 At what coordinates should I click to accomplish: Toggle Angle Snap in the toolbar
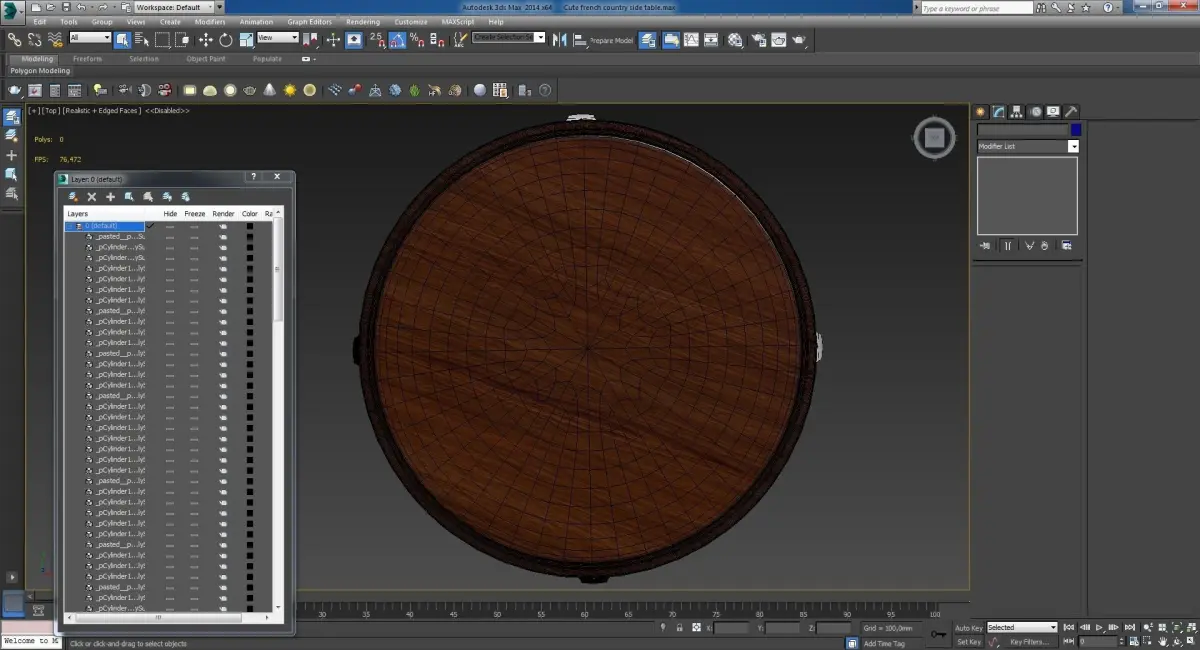[x=397, y=40]
